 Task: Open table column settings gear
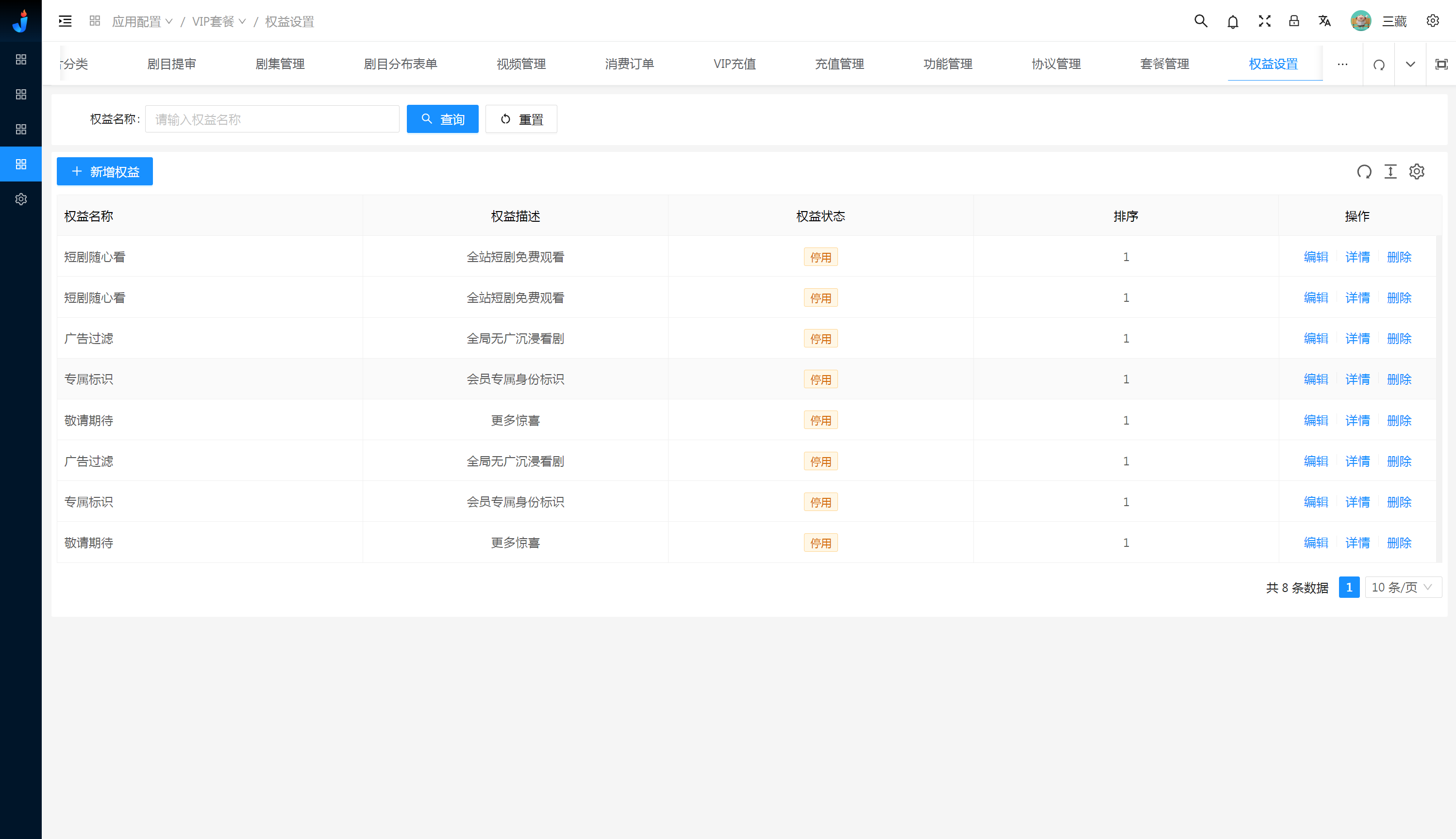pos(1416,172)
